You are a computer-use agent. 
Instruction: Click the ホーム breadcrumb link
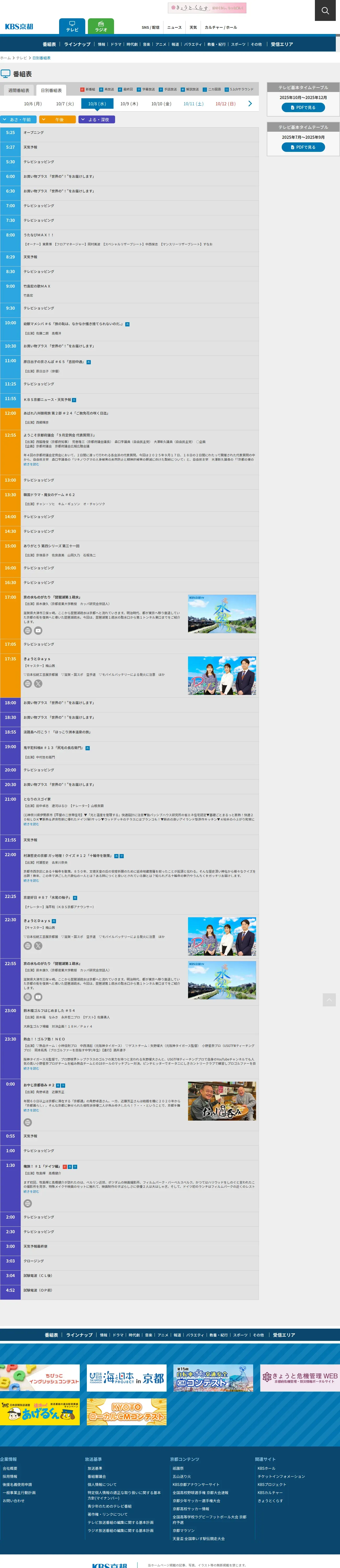point(5,58)
